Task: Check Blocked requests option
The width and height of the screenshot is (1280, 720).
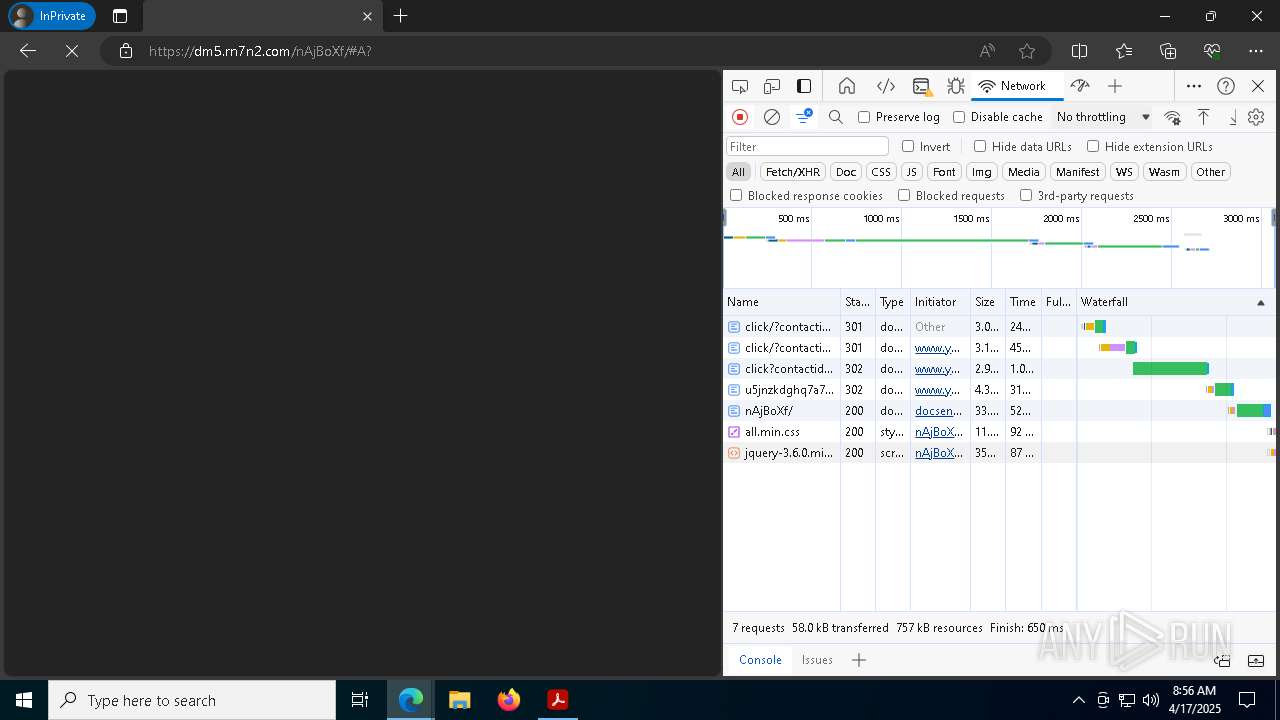Action: [x=904, y=196]
